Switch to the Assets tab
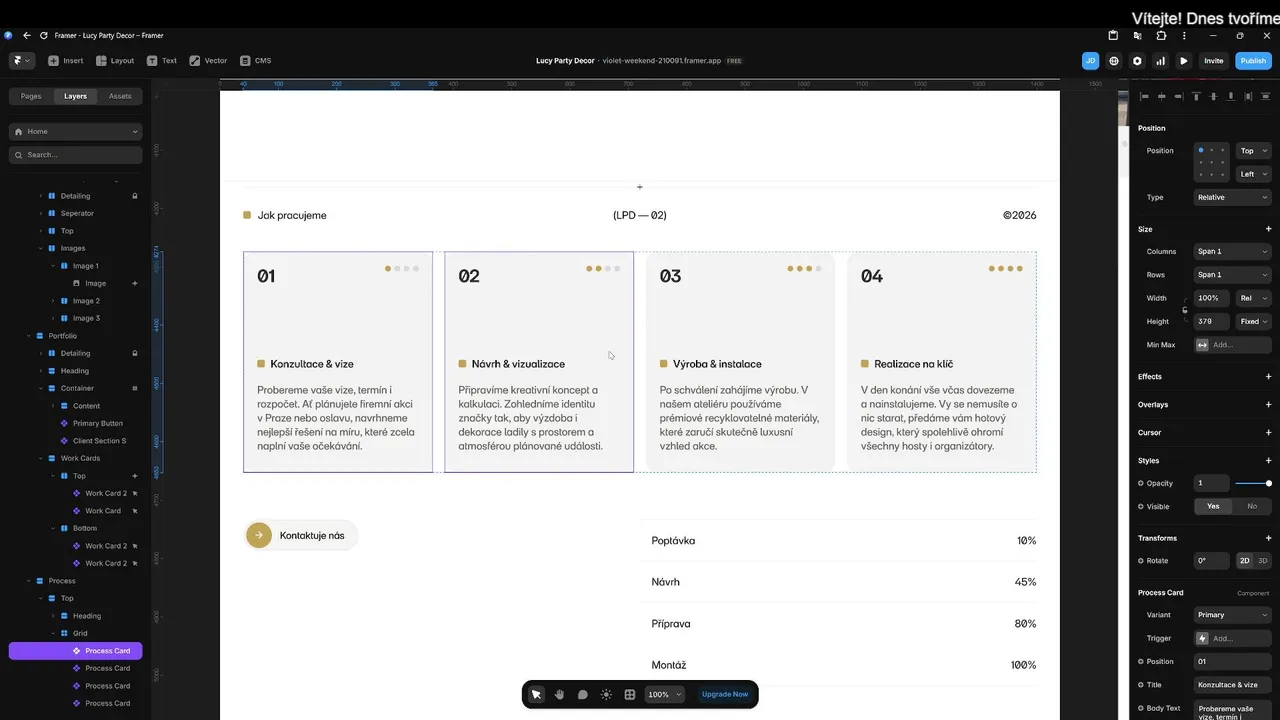 point(120,96)
